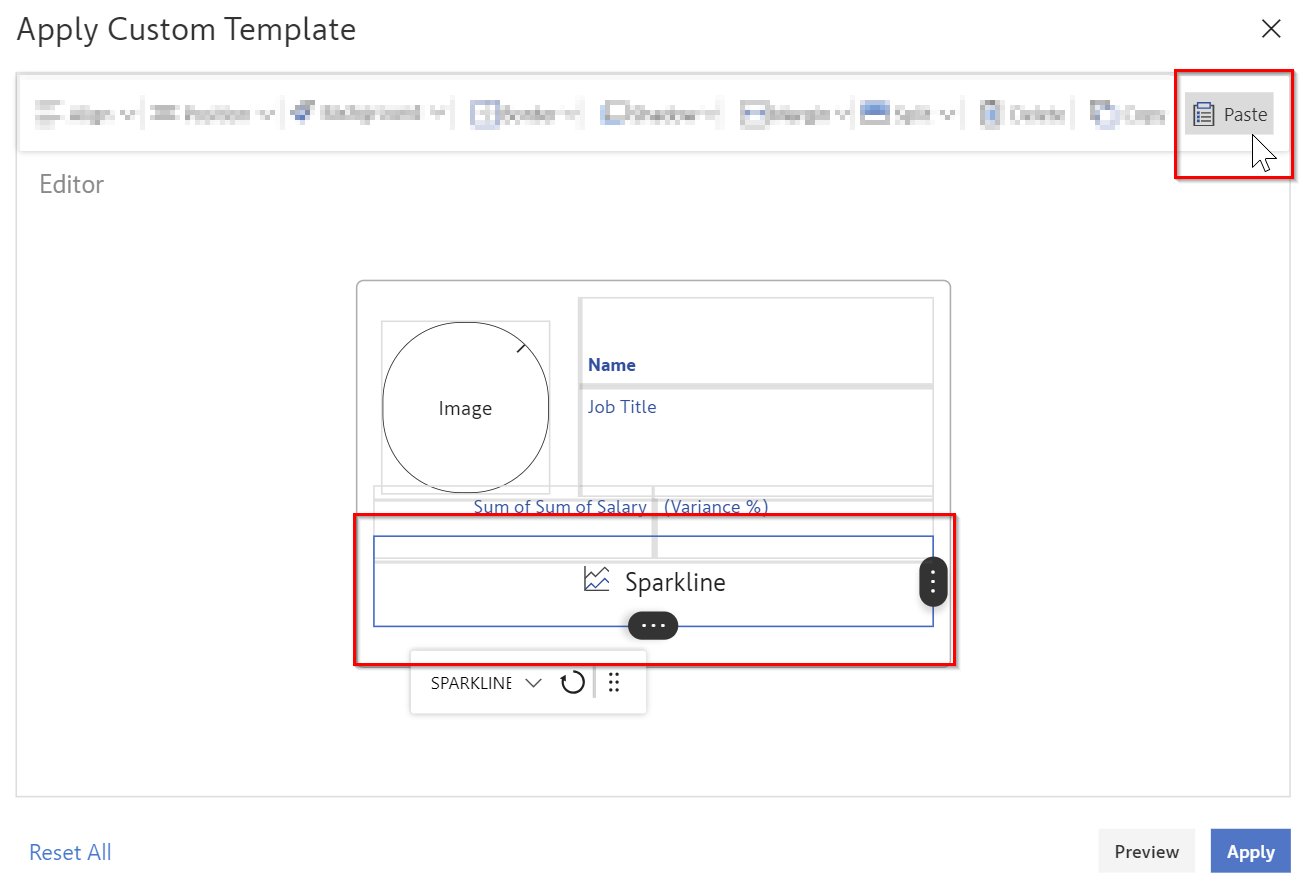The width and height of the screenshot is (1303, 886).
Task: Click the Paste toolbar button
Action: click(1230, 115)
